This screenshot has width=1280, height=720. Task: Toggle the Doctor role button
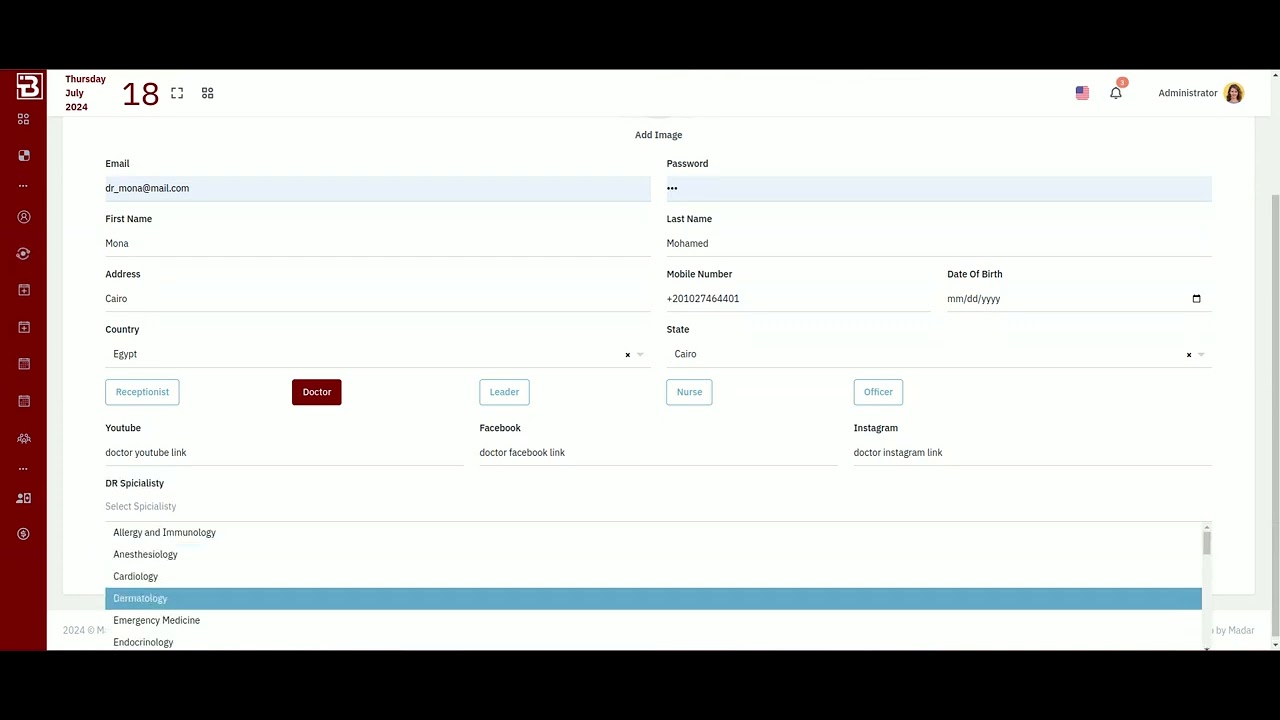pos(317,392)
